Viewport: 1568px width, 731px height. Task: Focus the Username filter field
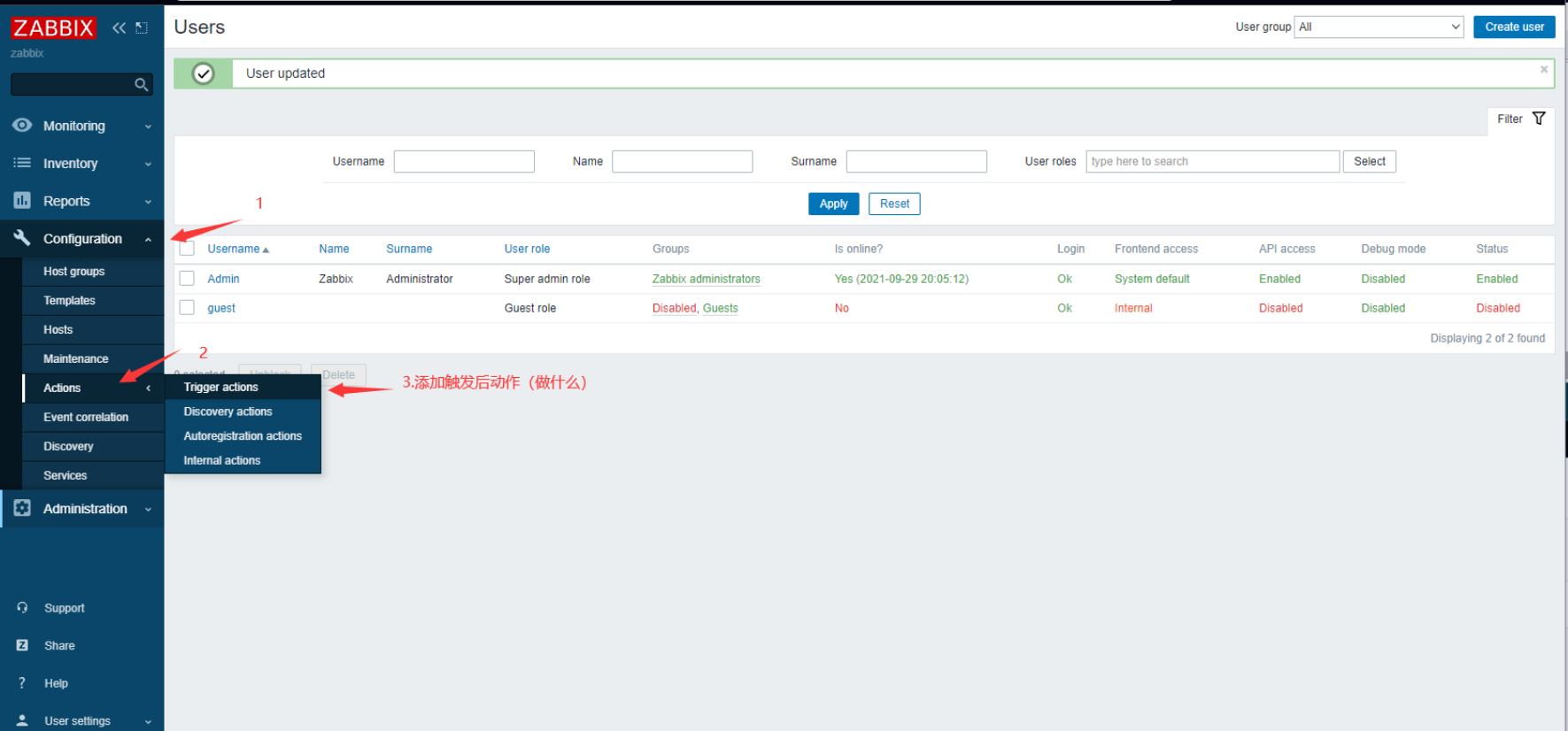tap(464, 161)
